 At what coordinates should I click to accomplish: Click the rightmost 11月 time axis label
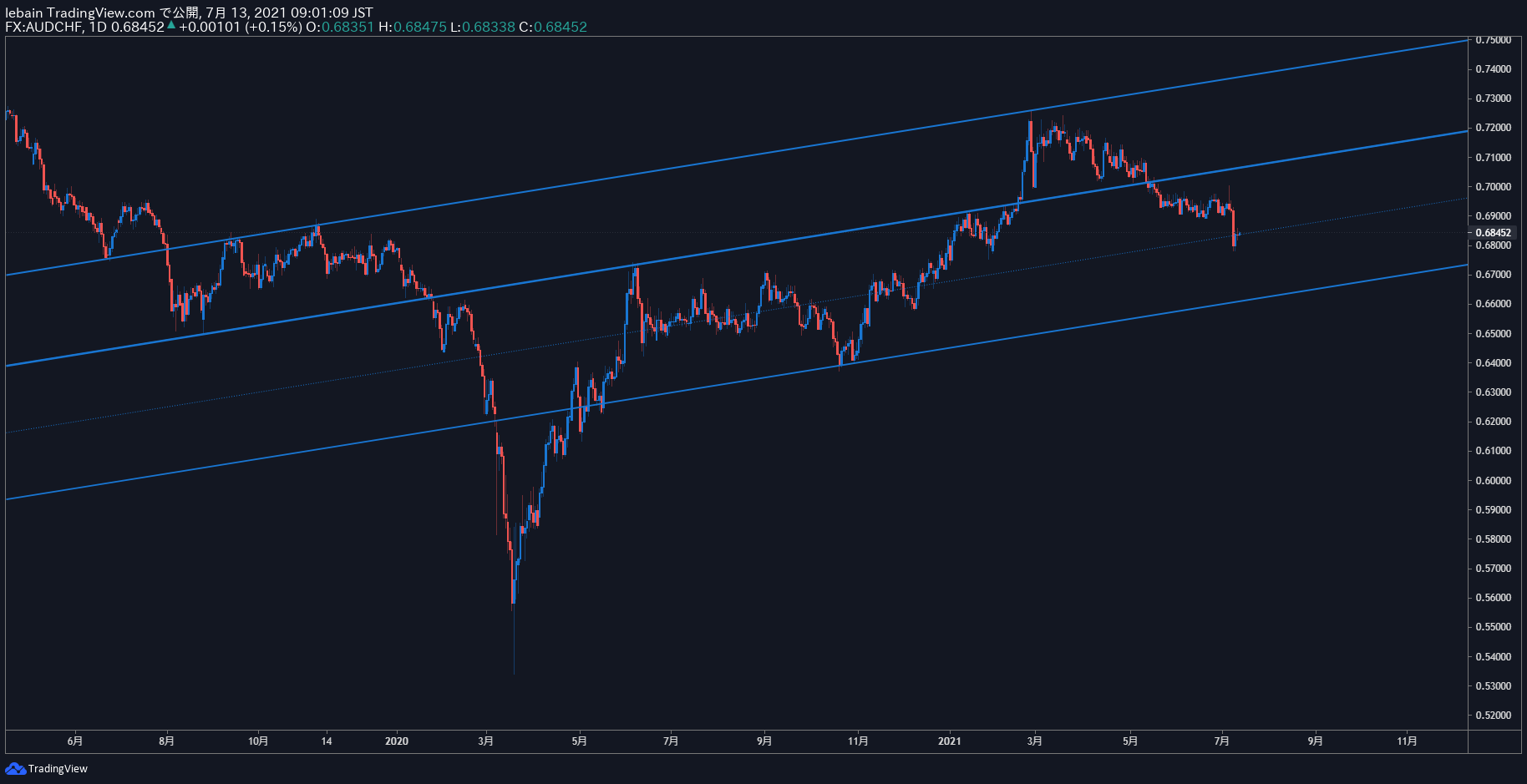(x=1408, y=741)
